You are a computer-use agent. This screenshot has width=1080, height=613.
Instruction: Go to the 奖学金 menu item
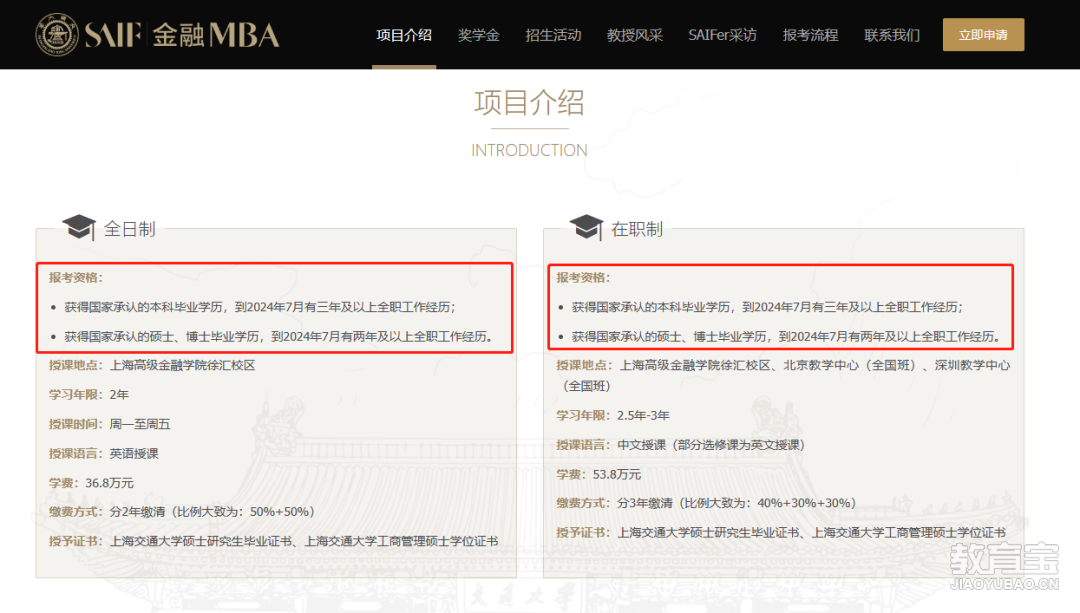pos(479,35)
